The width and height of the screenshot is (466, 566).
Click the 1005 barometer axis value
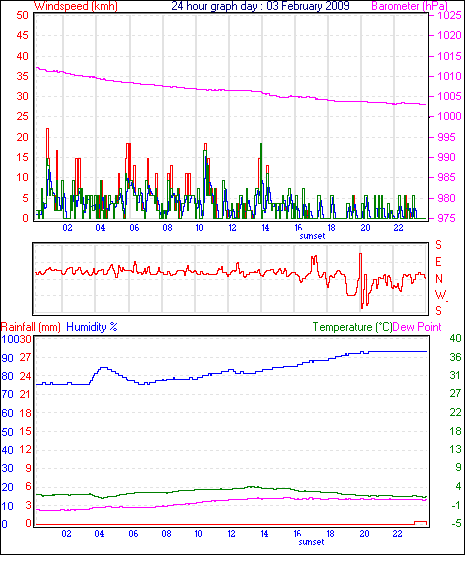[449, 96]
